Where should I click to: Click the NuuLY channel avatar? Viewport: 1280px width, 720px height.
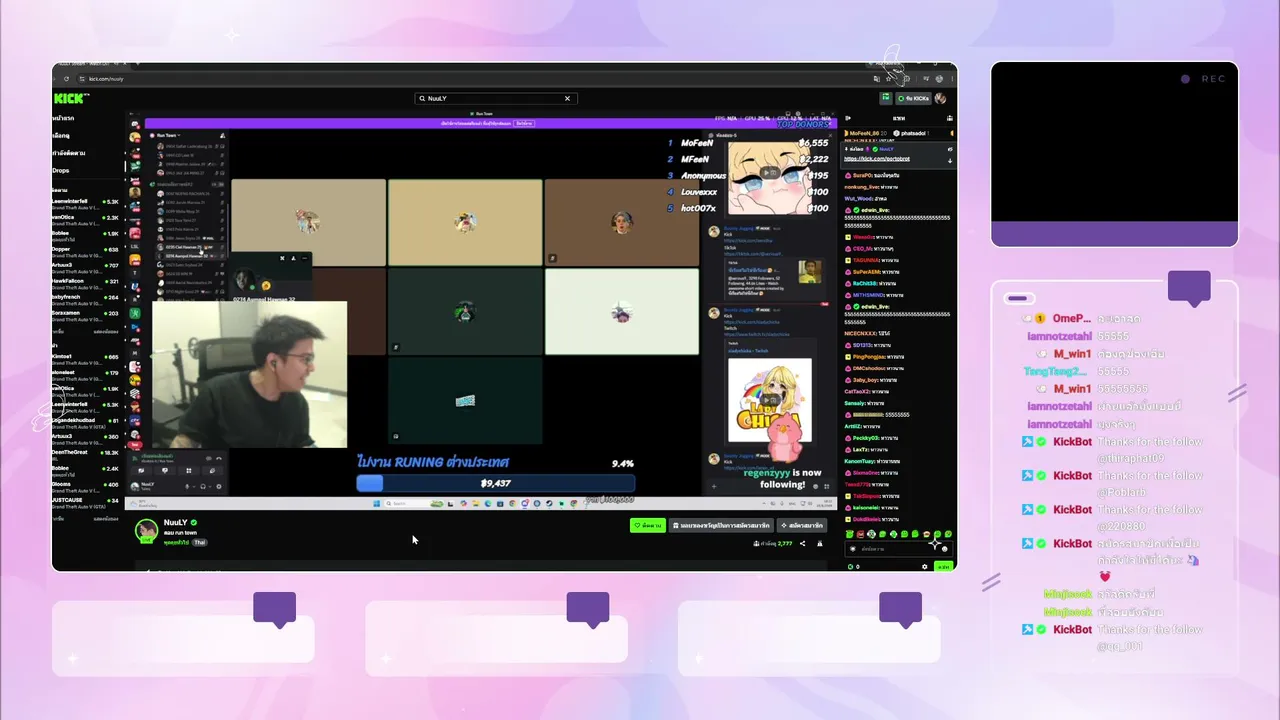tap(147, 530)
